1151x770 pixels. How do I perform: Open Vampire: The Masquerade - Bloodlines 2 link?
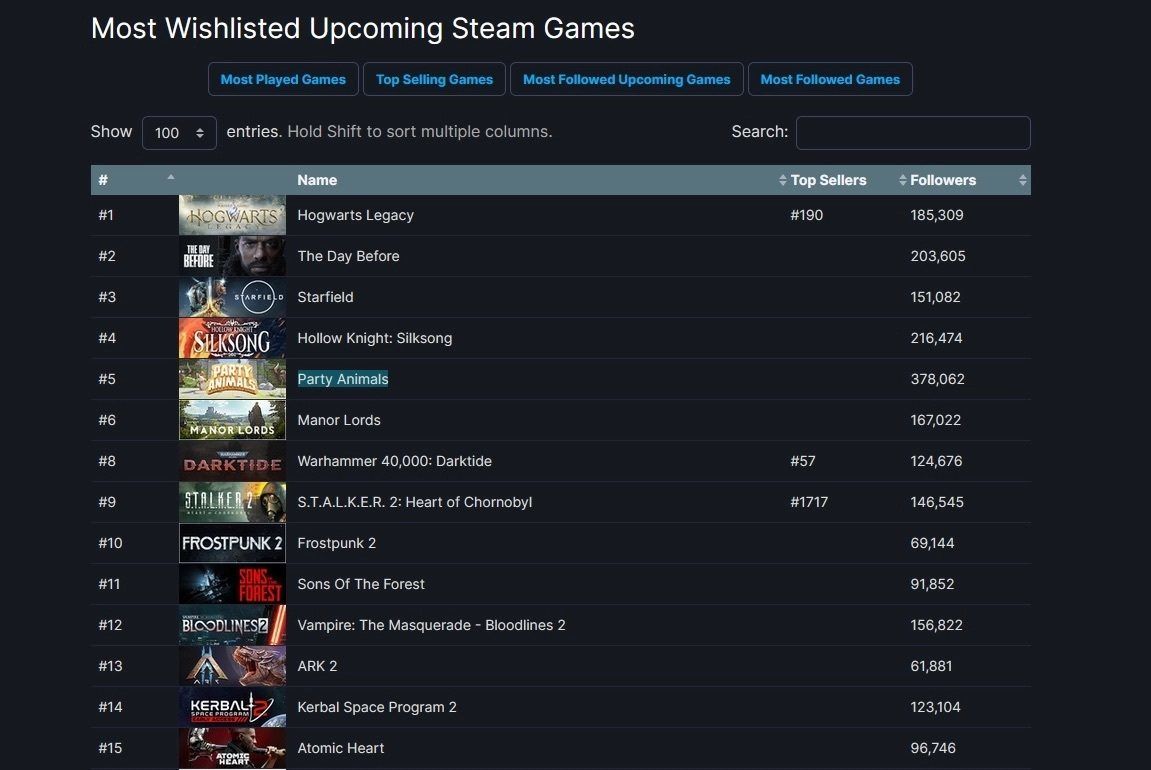coord(431,625)
